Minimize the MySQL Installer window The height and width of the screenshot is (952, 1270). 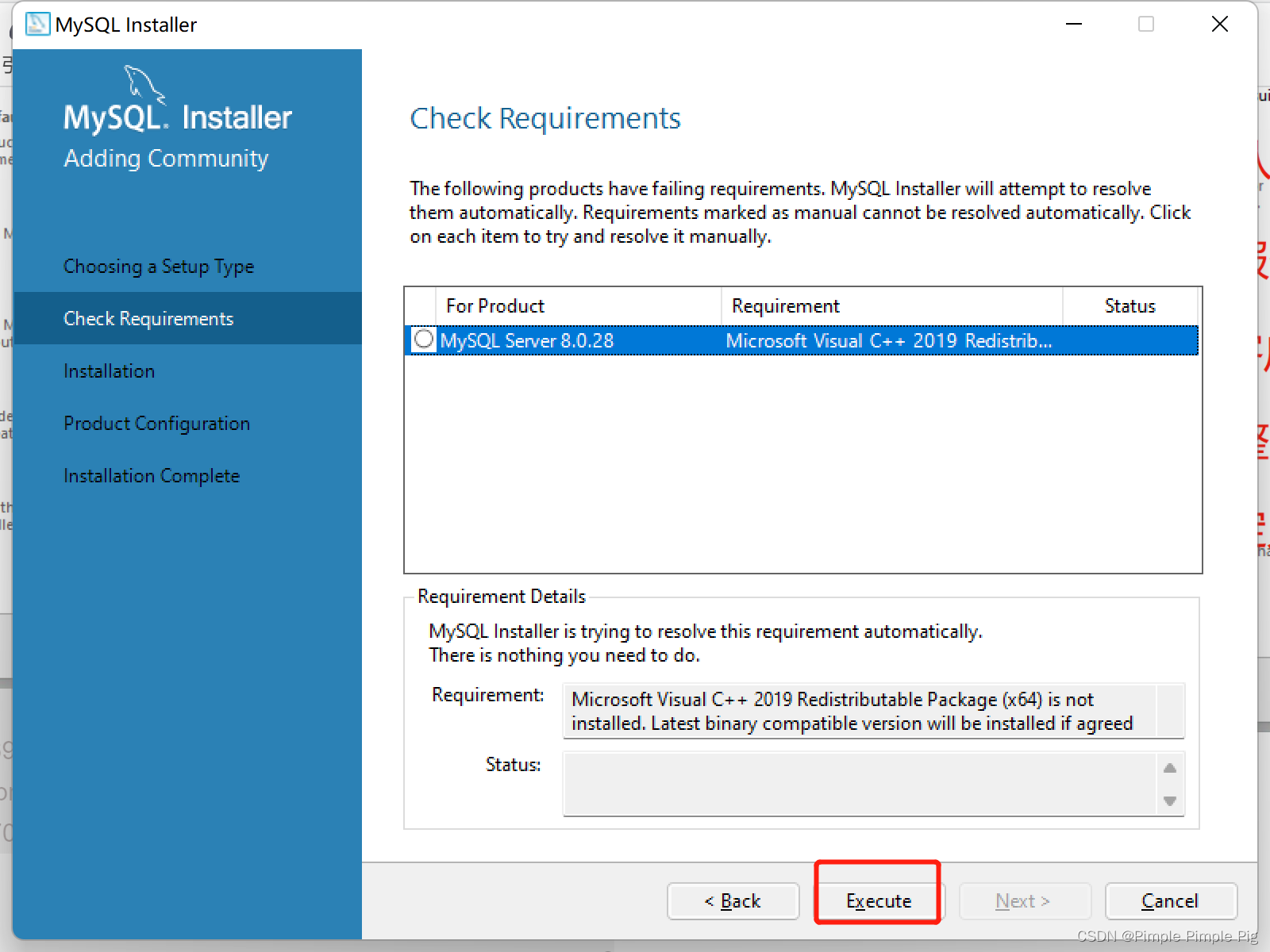point(1074,25)
